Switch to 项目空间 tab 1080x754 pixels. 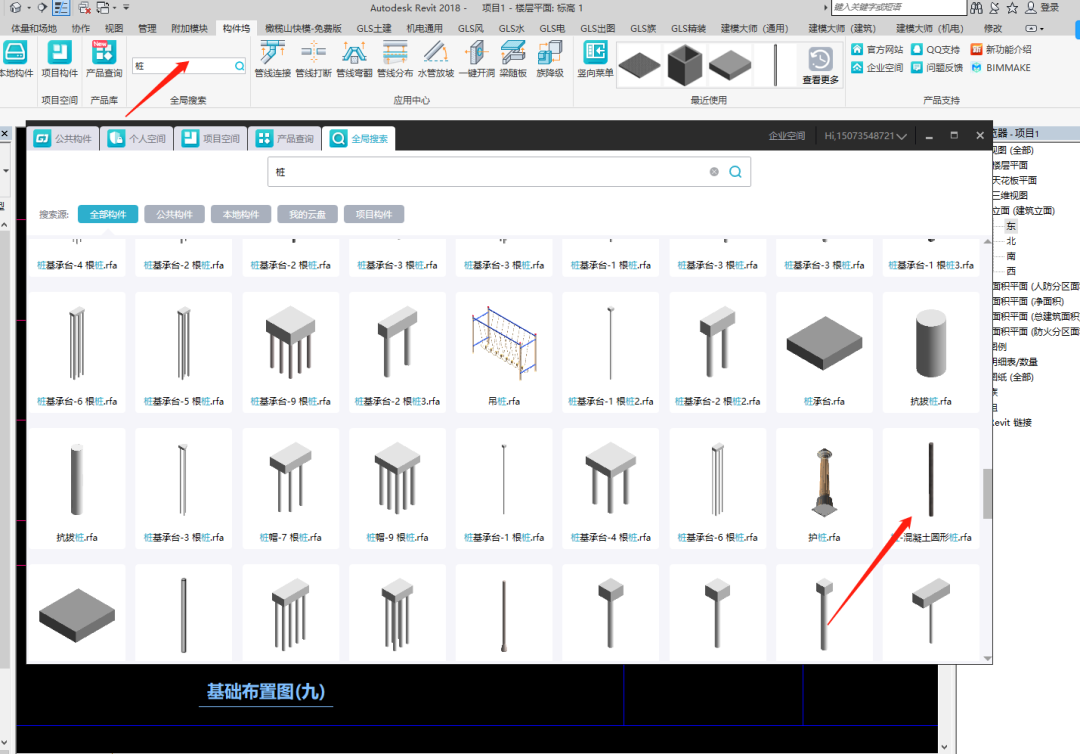pos(211,138)
